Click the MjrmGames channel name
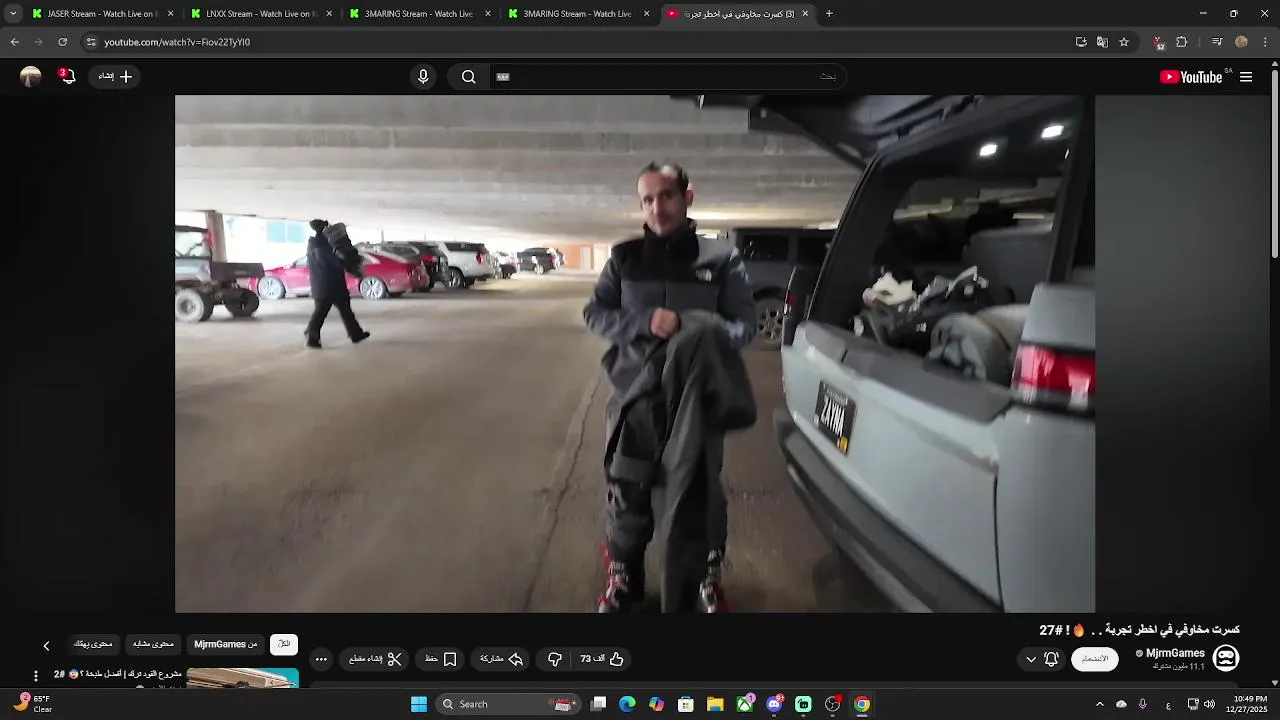This screenshot has width=1280, height=720. (1175, 653)
